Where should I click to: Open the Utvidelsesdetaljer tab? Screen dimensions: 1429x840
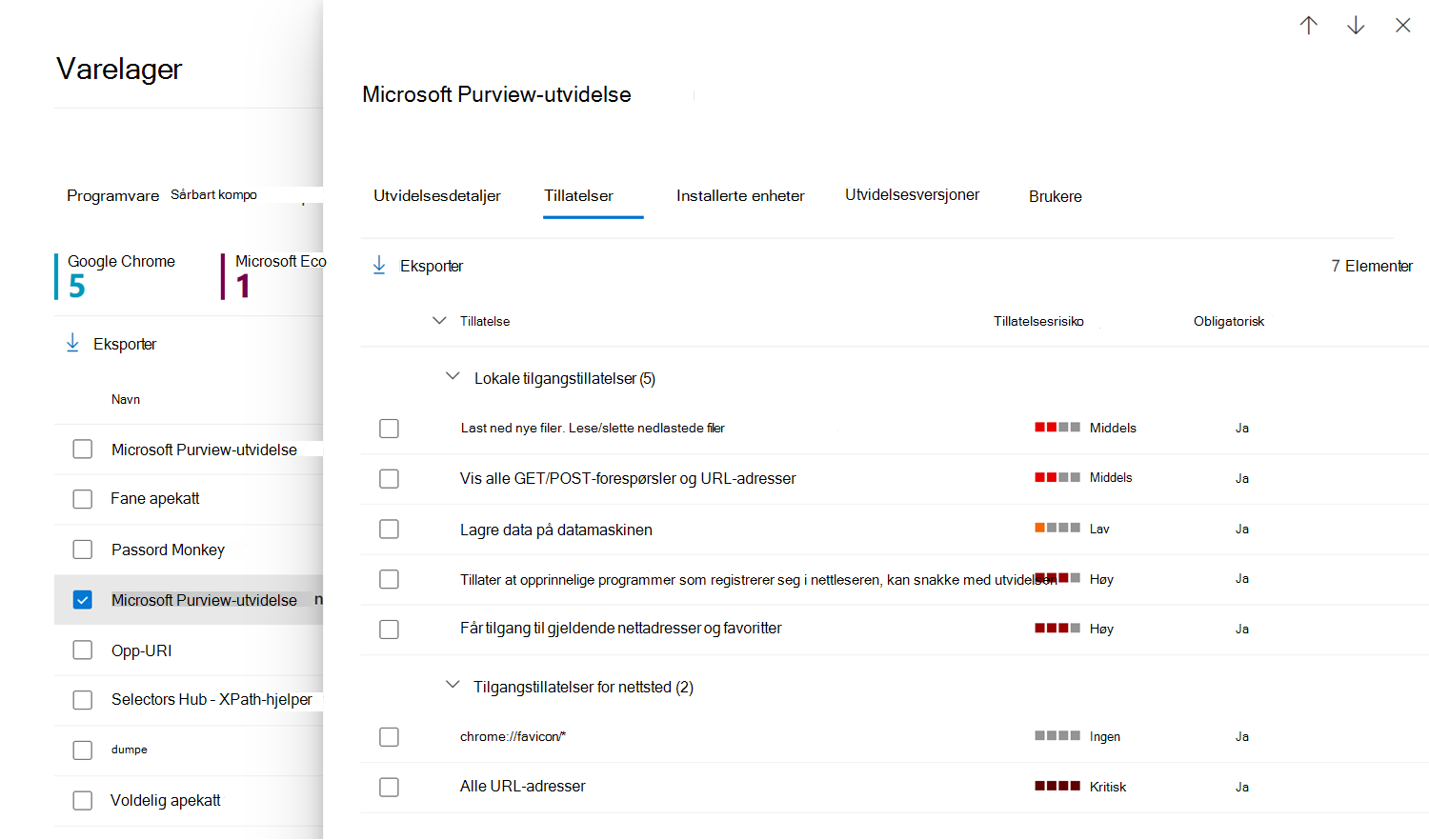point(437,196)
